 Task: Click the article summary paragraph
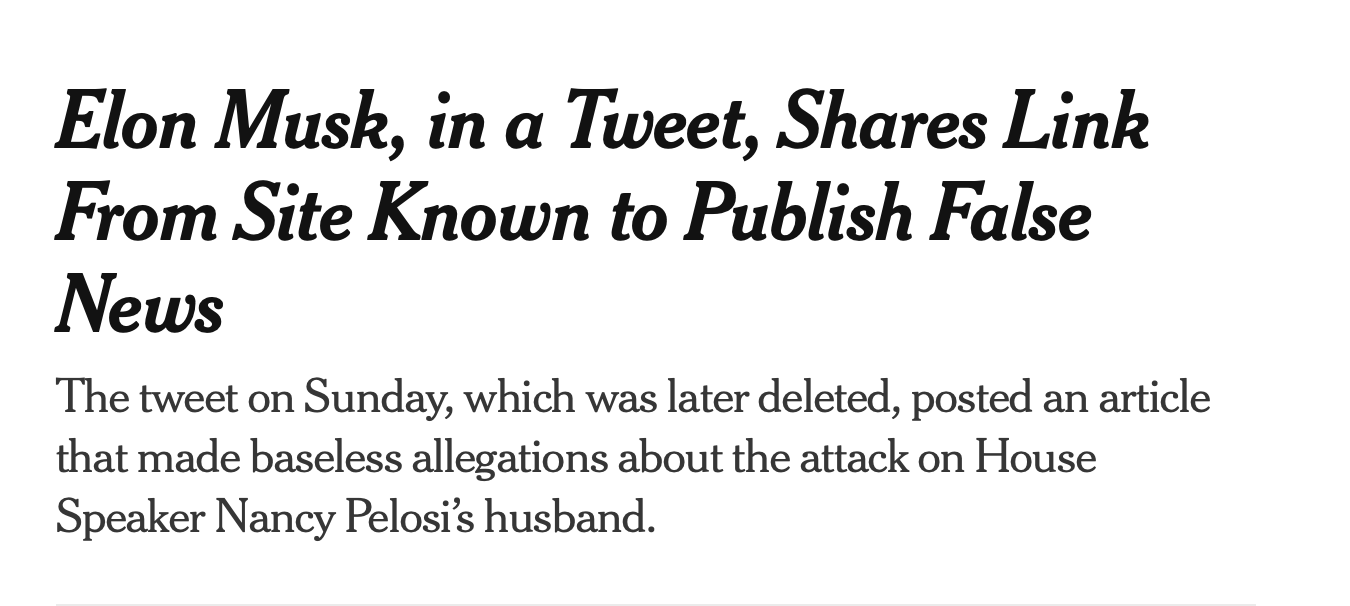(x=630, y=457)
